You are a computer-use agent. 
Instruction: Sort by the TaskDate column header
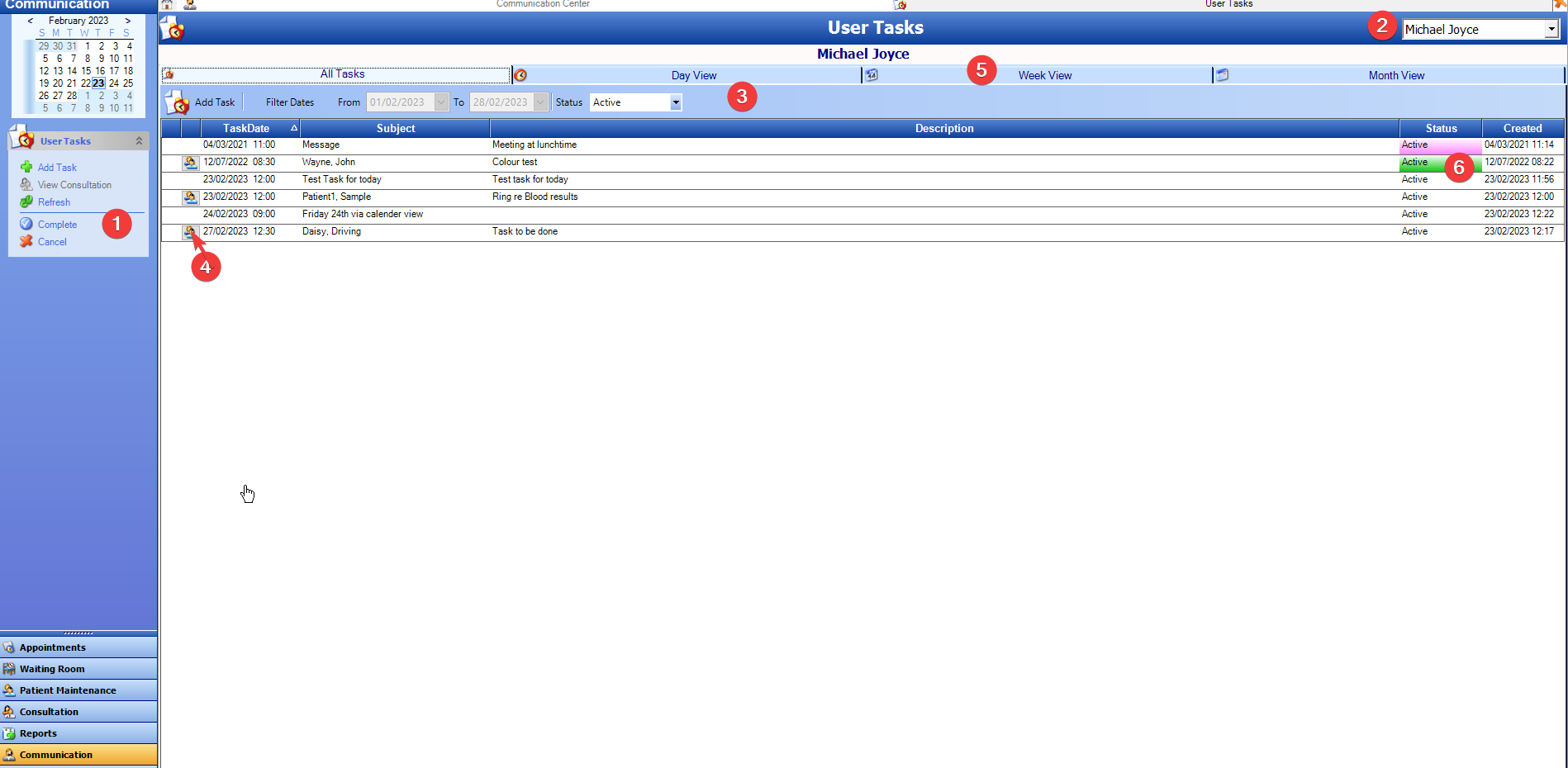coord(246,128)
